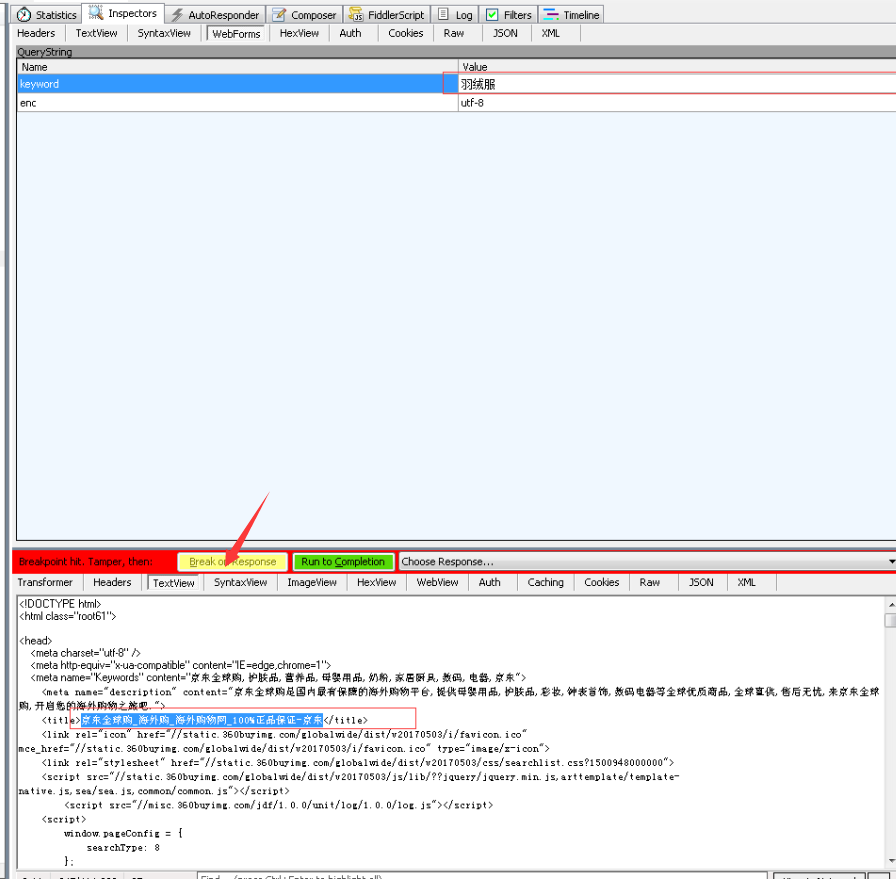
Task: Click response scrollbar down arrow
Action: click(x=890, y=861)
